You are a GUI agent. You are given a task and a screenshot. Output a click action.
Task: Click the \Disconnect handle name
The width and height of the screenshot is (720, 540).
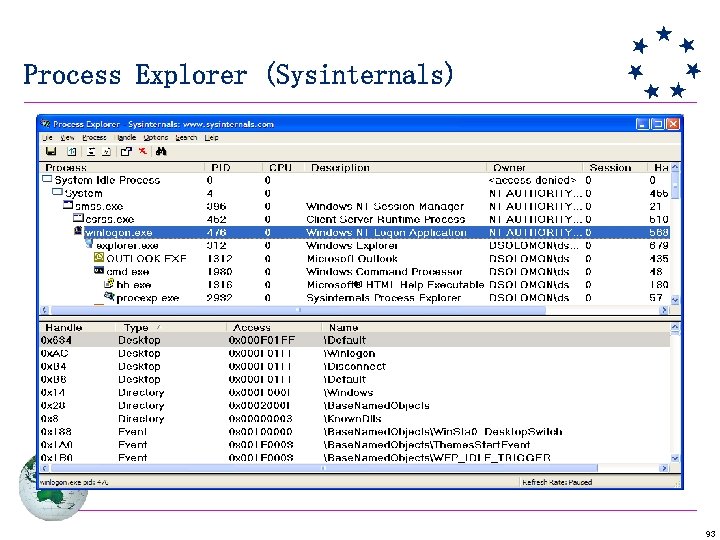click(x=354, y=366)
